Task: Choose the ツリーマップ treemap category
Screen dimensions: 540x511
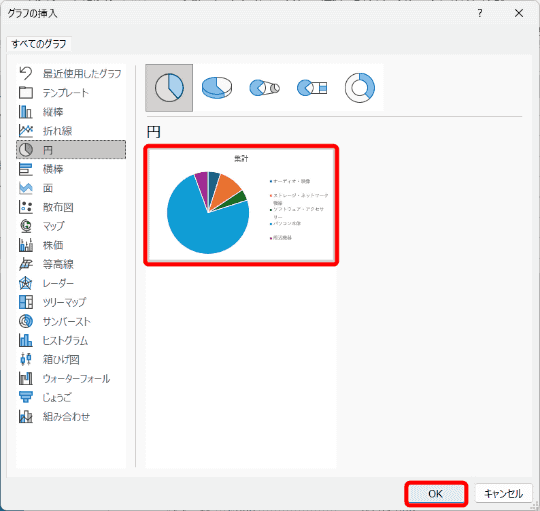Action: [71, 302]
